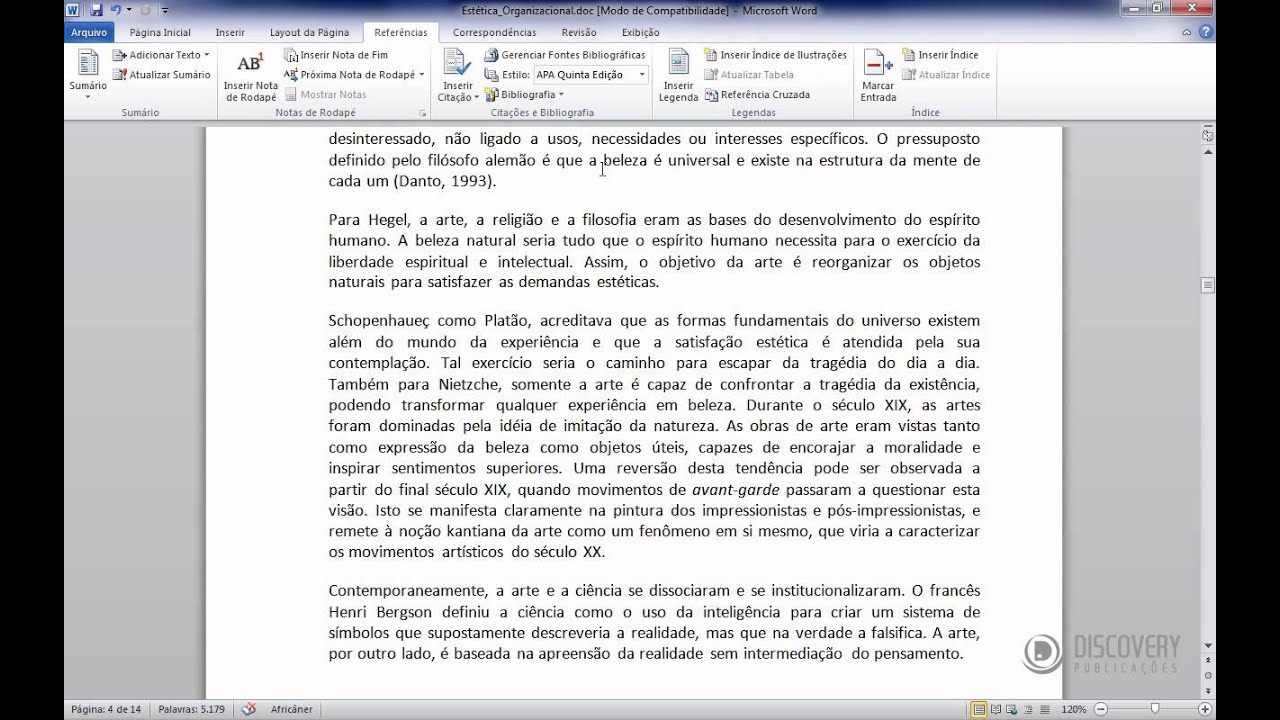Click the proofing errors icon in status bar

point(250,709)
